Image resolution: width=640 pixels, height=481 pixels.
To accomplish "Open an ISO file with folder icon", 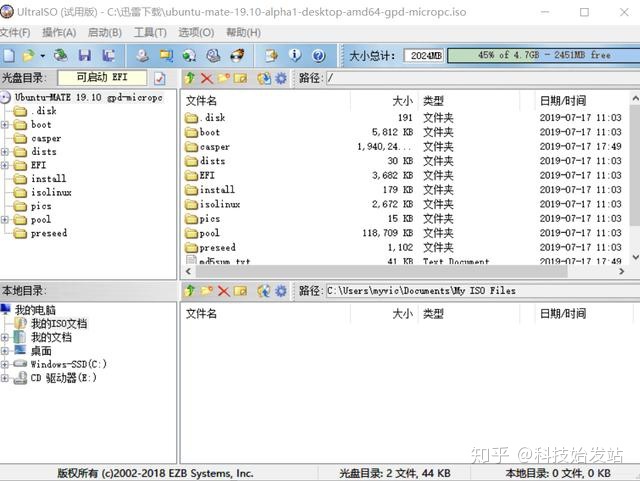I will tap(29, 56).
